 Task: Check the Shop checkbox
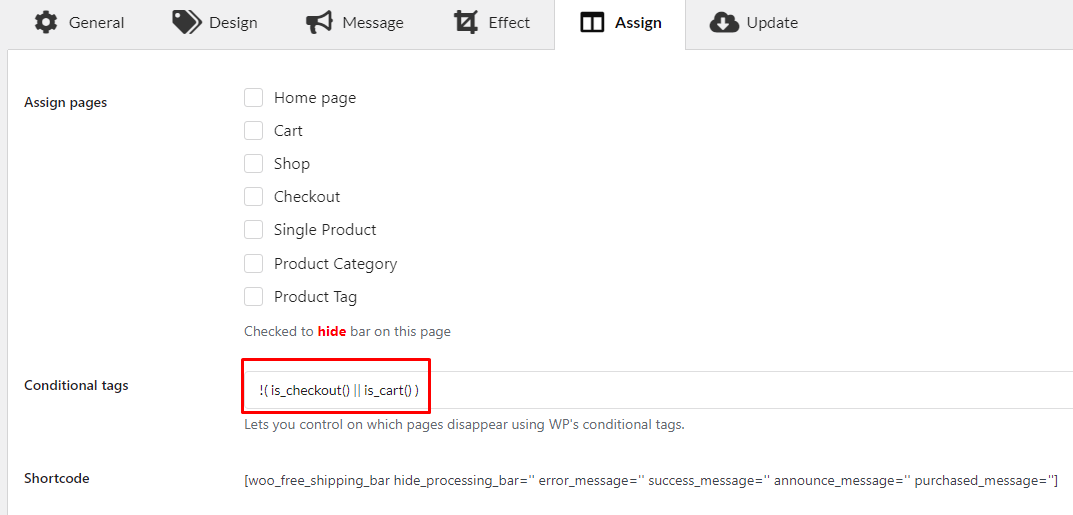[254, 163]
